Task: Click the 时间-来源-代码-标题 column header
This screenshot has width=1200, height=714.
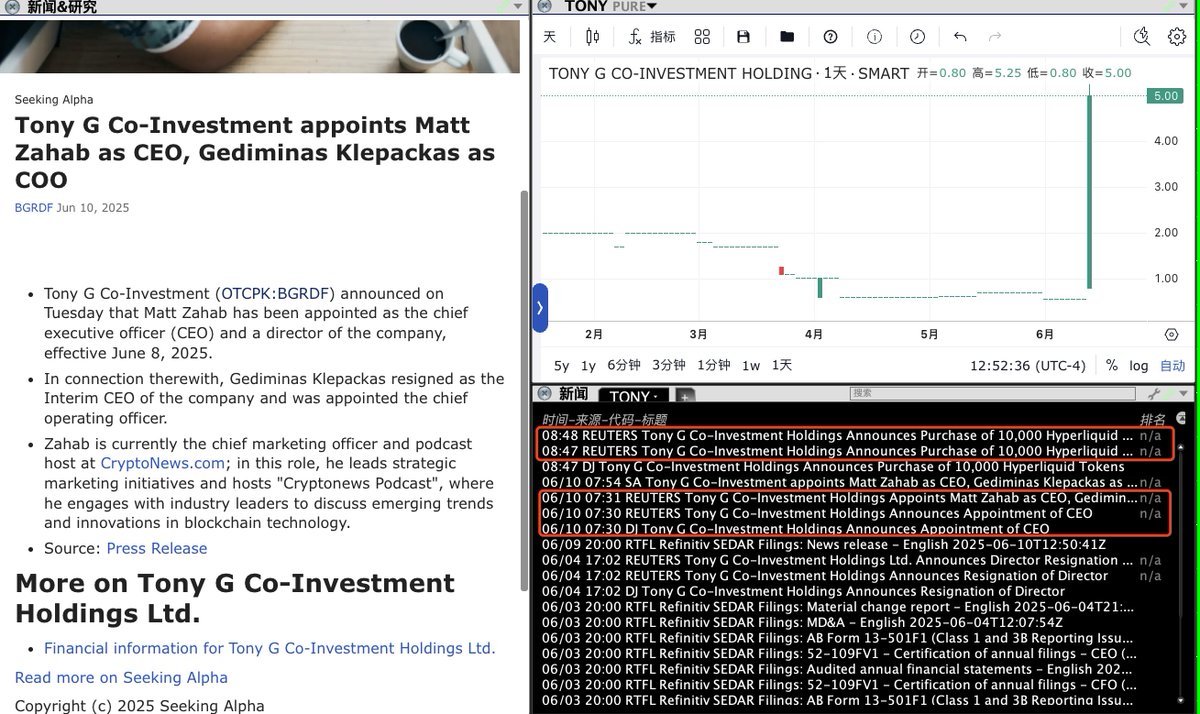Action: tap(604, 420)
